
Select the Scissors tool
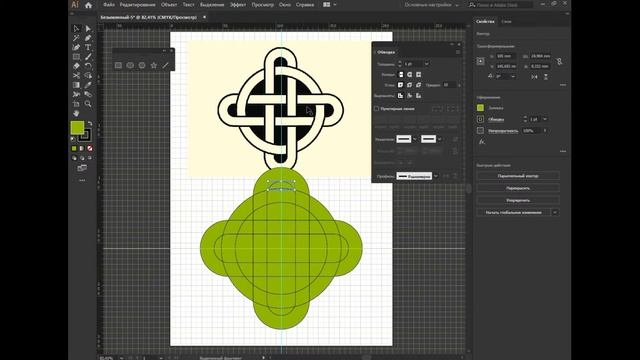(76, 76)
